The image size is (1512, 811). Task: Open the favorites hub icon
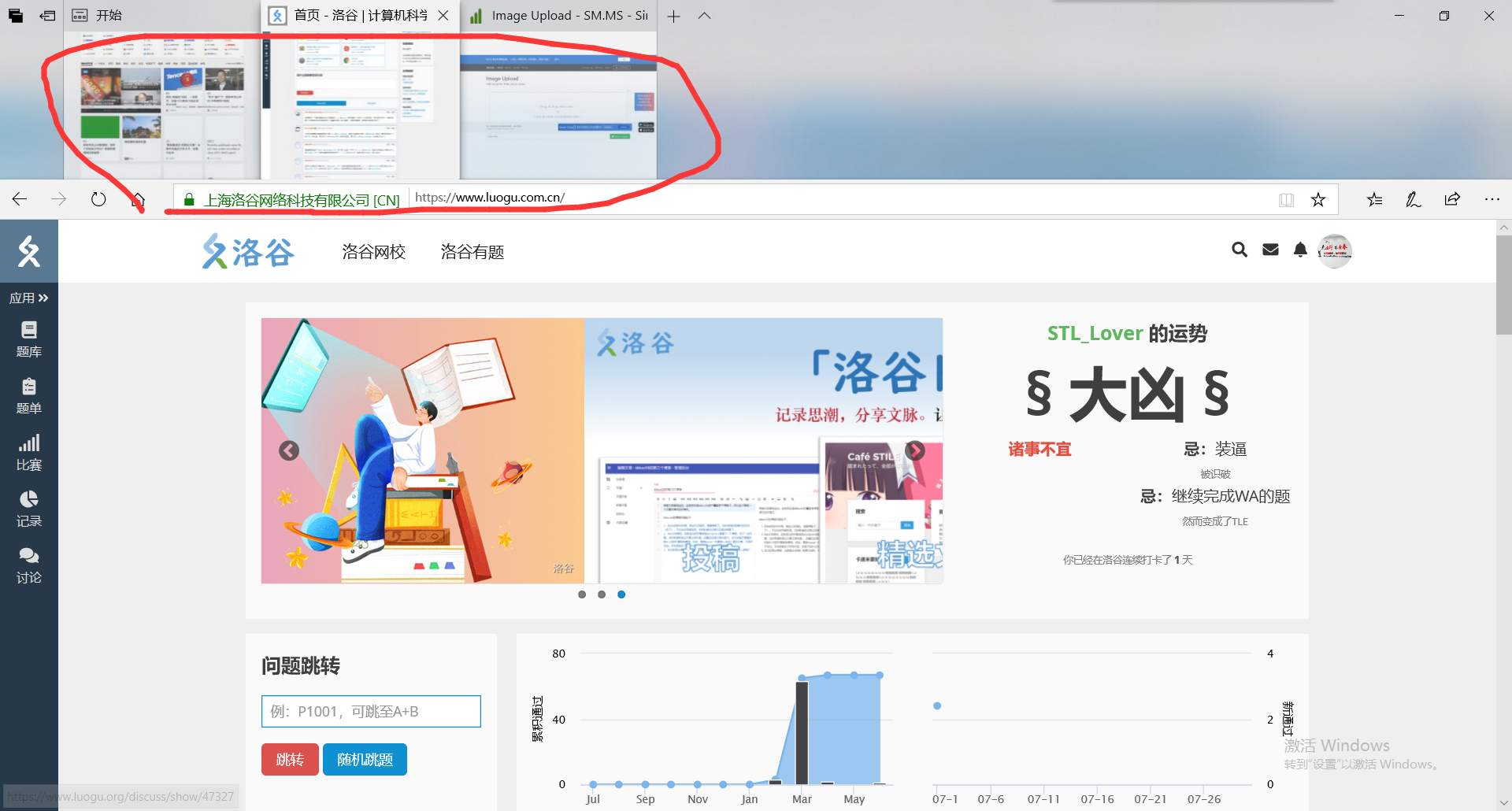(x=1375, y=200)
